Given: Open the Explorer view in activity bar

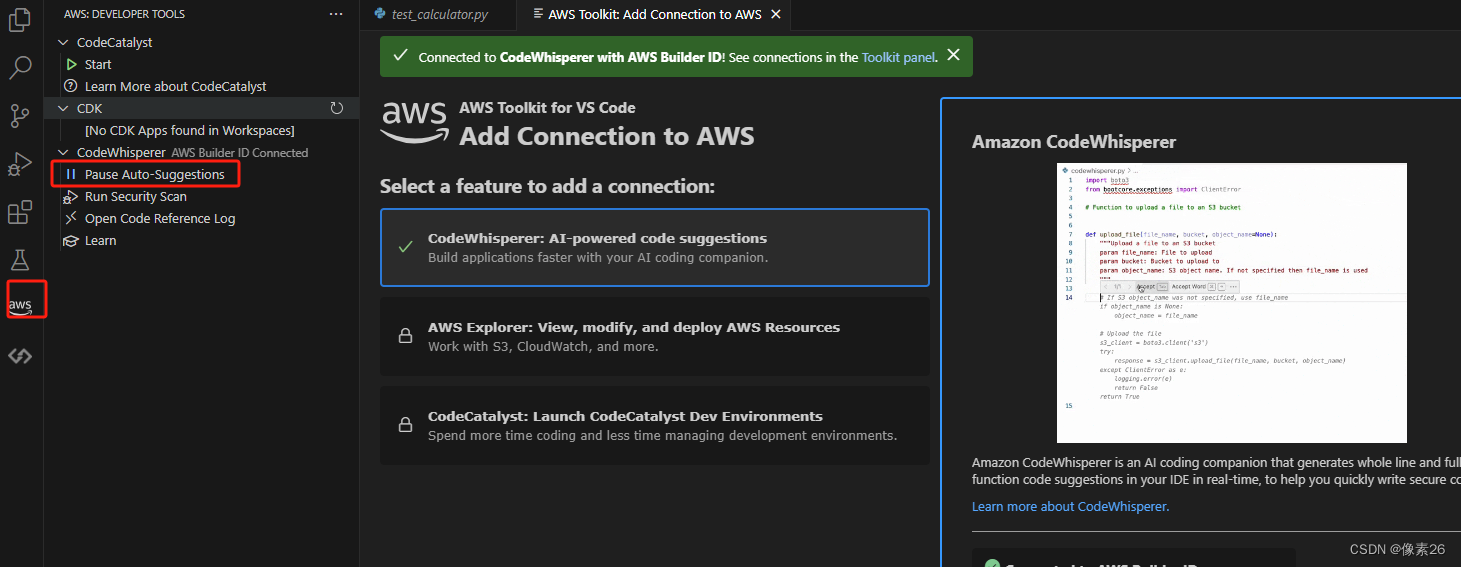Looking at the screenshot, I should click(20, 19).
